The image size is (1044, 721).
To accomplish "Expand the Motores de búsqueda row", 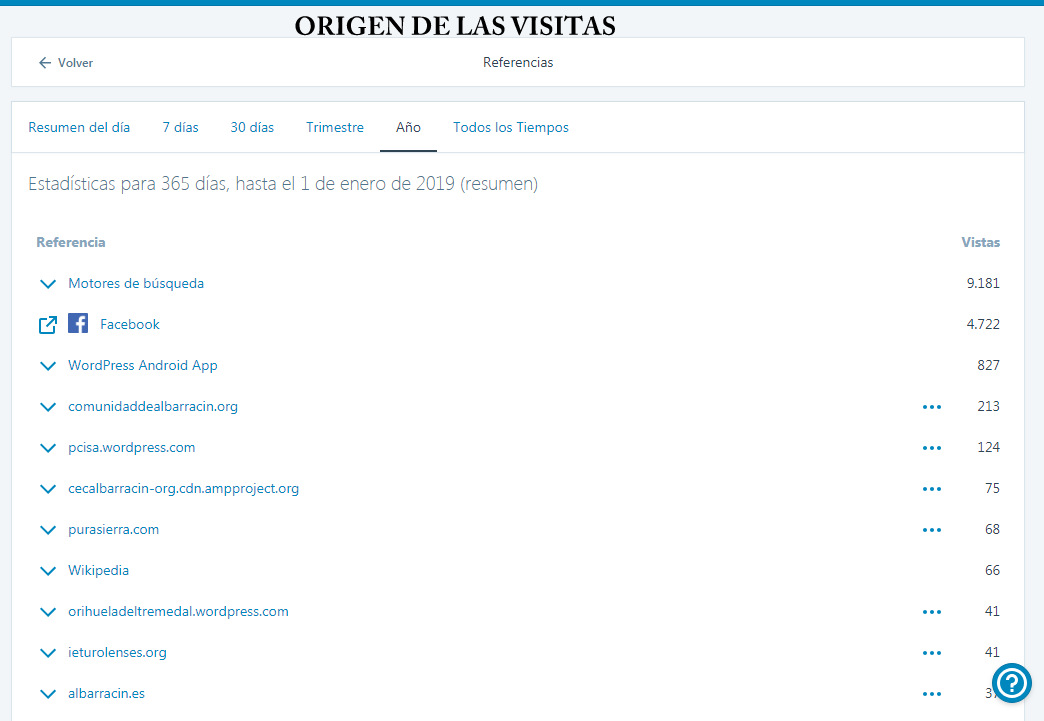I will click(518, 284).
